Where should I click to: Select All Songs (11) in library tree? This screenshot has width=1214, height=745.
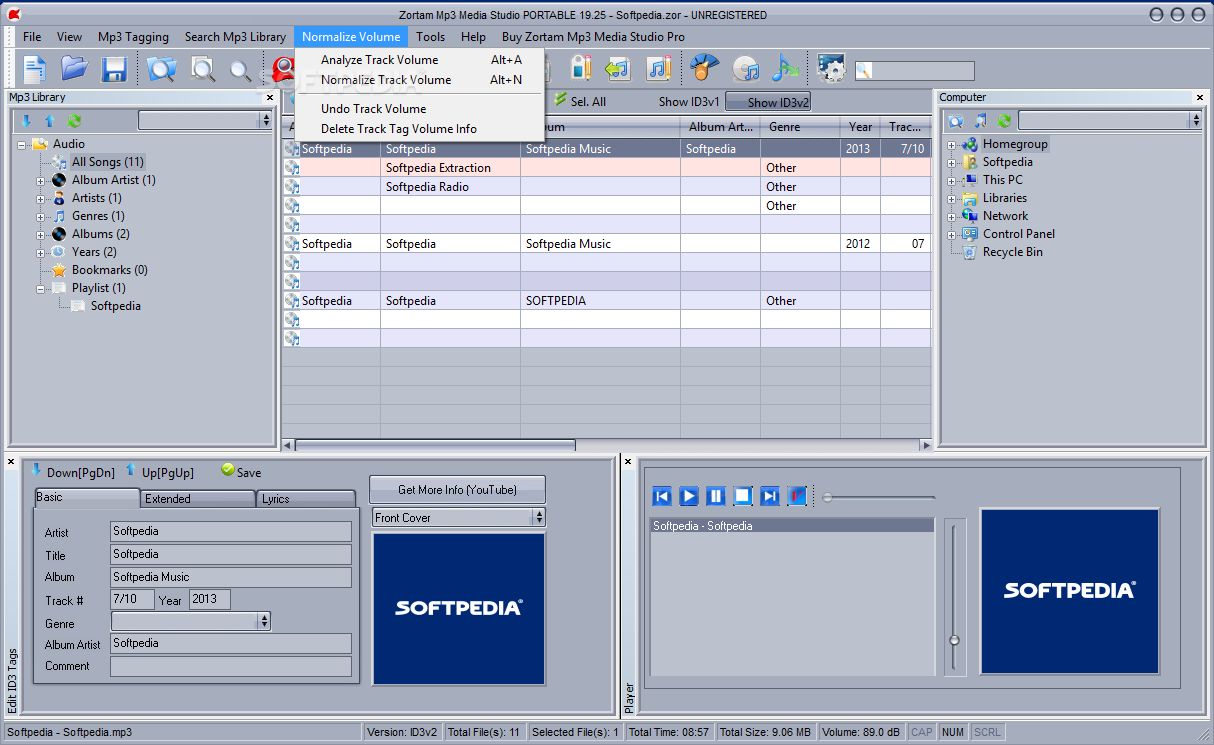[108, 162]
